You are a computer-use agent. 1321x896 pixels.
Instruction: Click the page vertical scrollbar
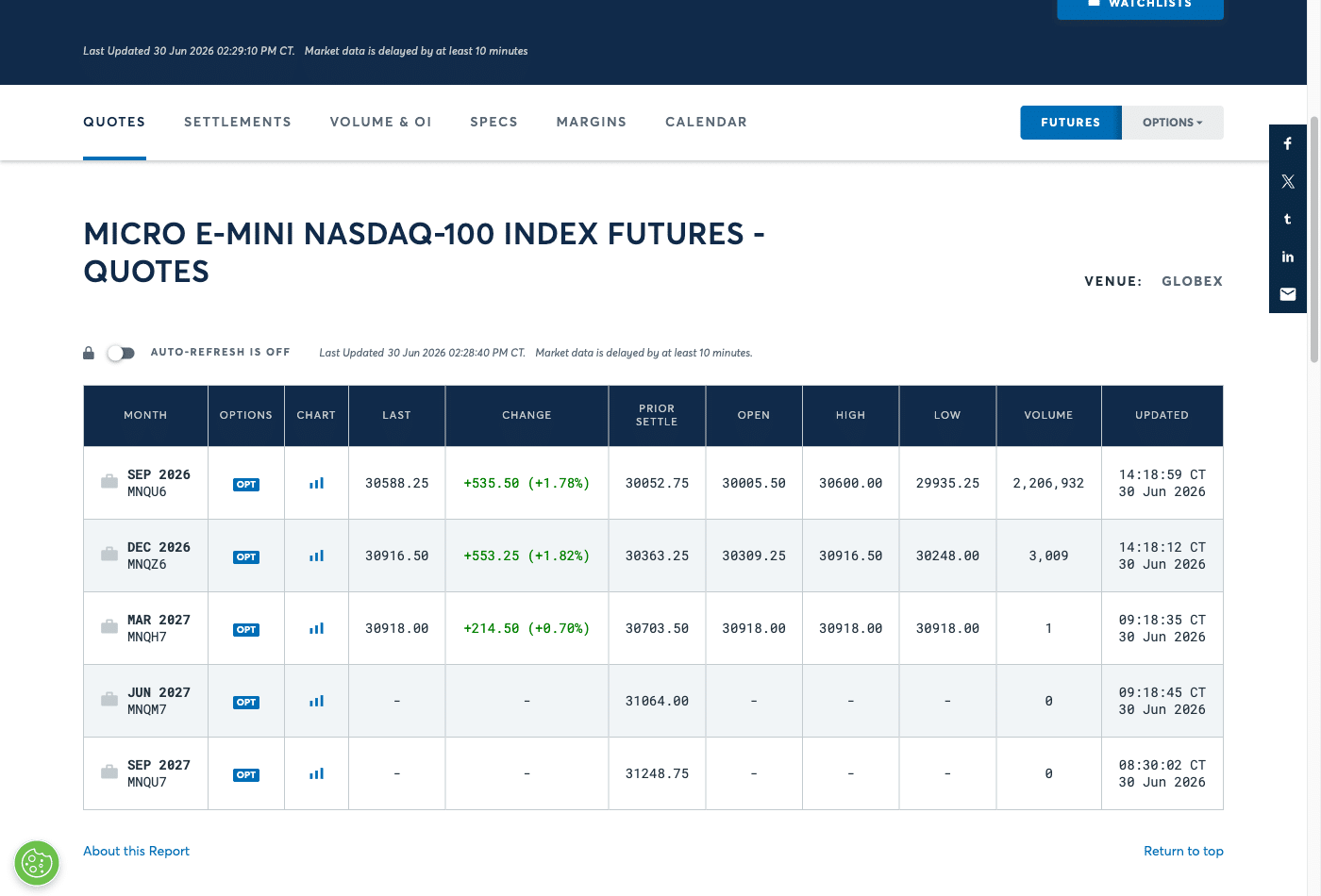(x=1313, y=240)
